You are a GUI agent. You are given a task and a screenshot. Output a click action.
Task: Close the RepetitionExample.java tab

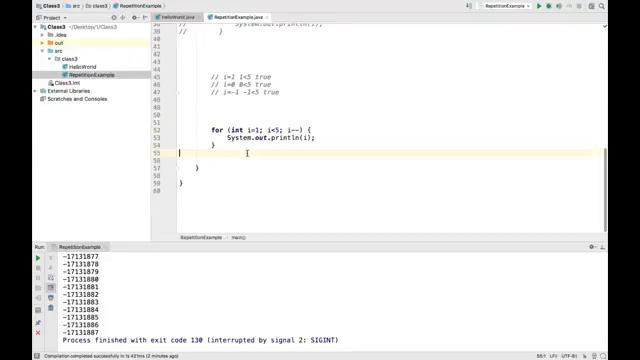[267, 18]
